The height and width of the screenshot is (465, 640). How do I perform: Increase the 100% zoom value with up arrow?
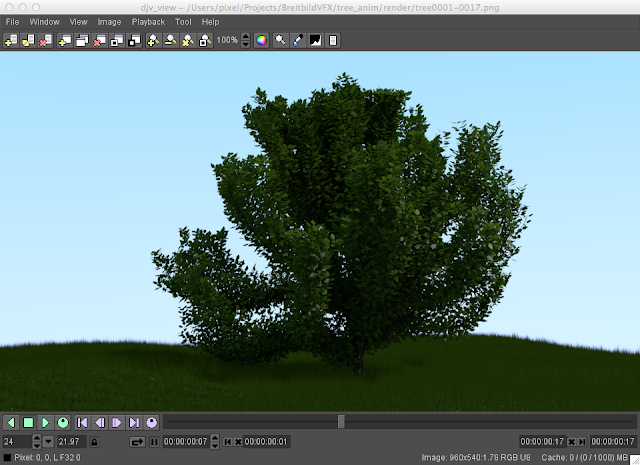coord(245,37)
